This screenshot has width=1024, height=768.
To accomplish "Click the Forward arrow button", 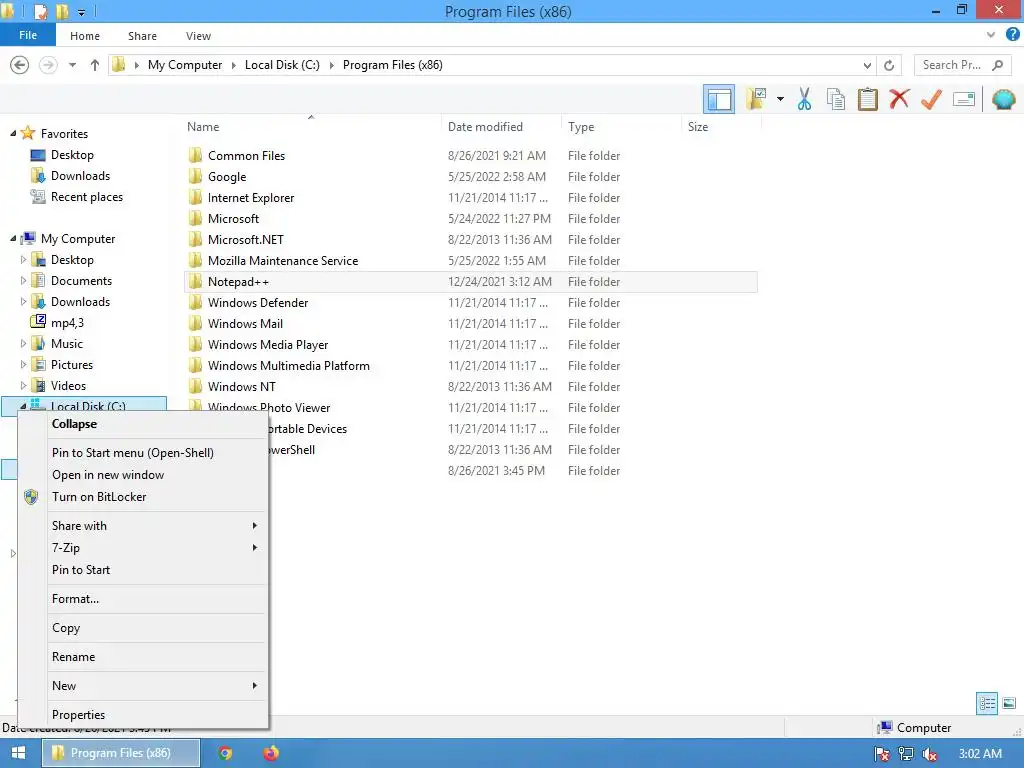I will click(48, 65).
